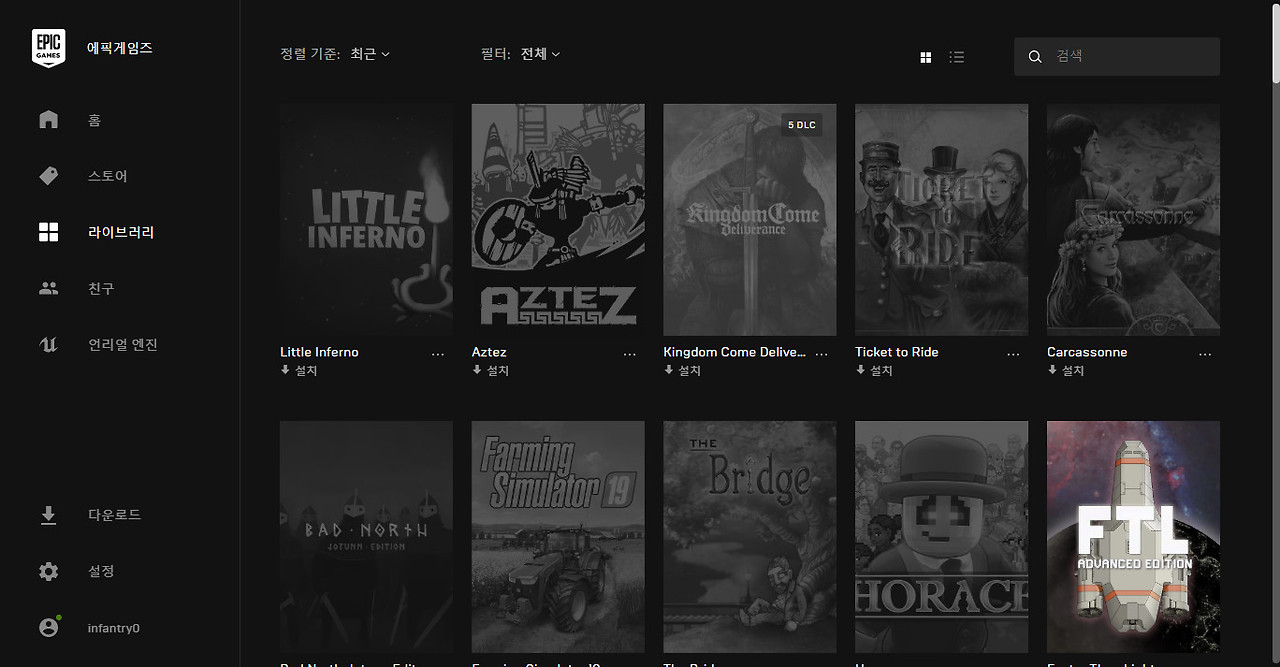1280x667 pixels.
Task: Click the vertical scrollbar thumb
Action: click(1275, 44)
